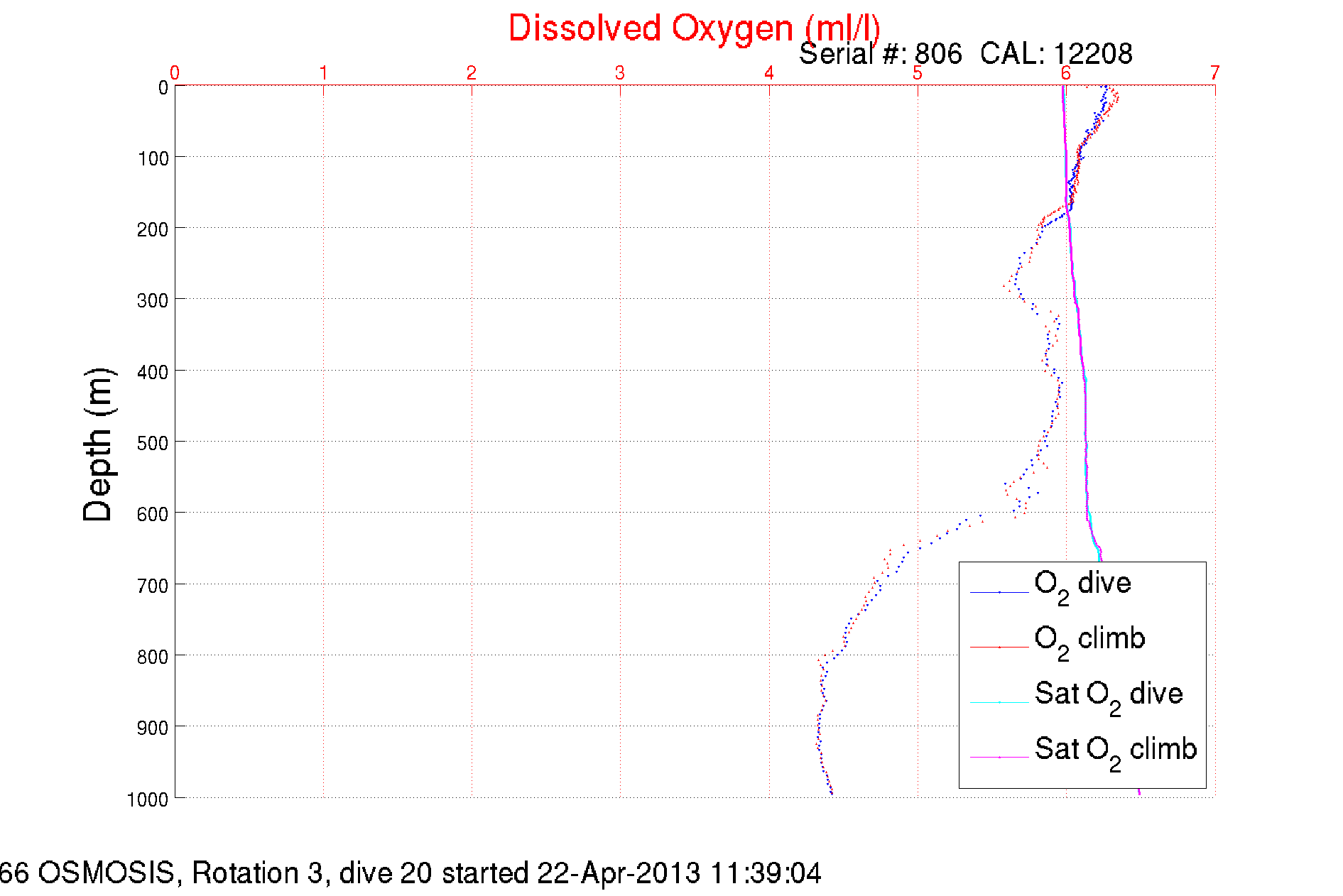Image resolution: width=1343 pixels, height=896 pixels.
Task: Click the red 3 oxygen tick label
Action: [620, 72]
